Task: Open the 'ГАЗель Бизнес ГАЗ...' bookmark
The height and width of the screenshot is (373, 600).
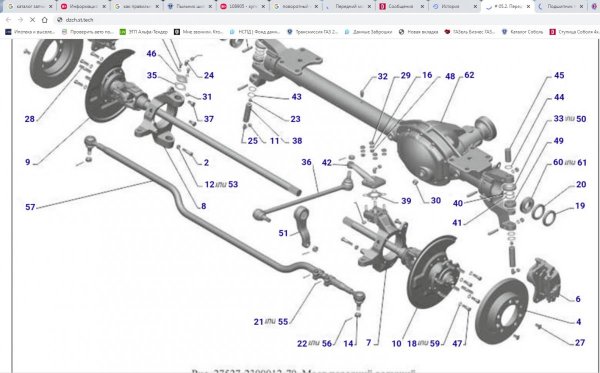Action: (470, 32)
